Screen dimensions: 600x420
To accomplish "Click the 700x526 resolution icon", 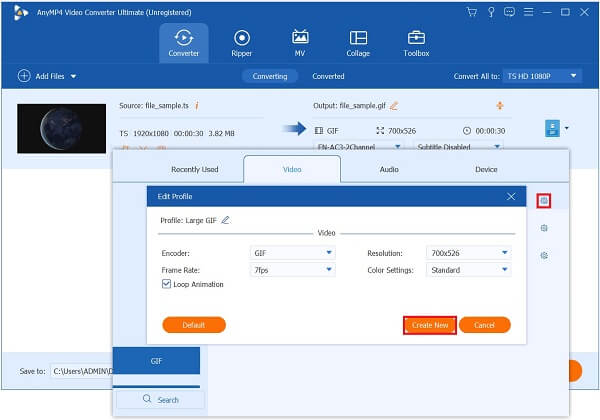I will click(380, 131).
